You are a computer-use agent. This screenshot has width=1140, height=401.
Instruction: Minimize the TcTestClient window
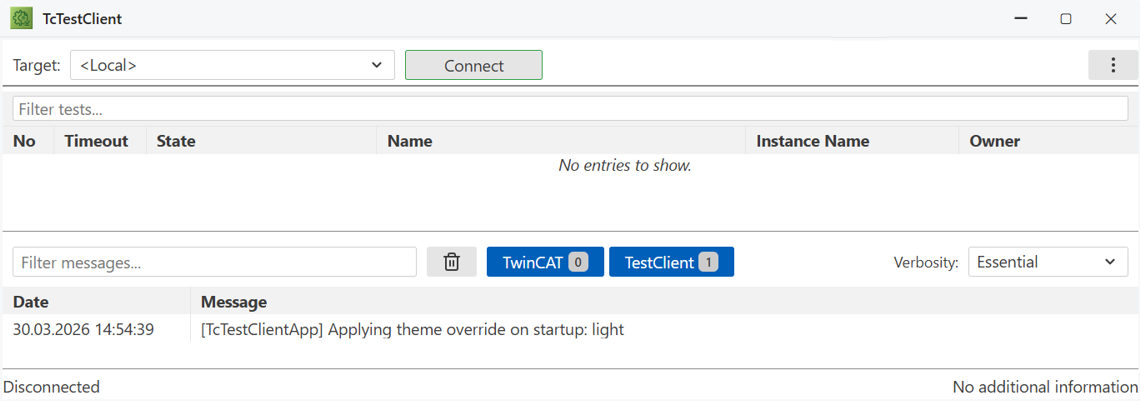coord(1021,19)
